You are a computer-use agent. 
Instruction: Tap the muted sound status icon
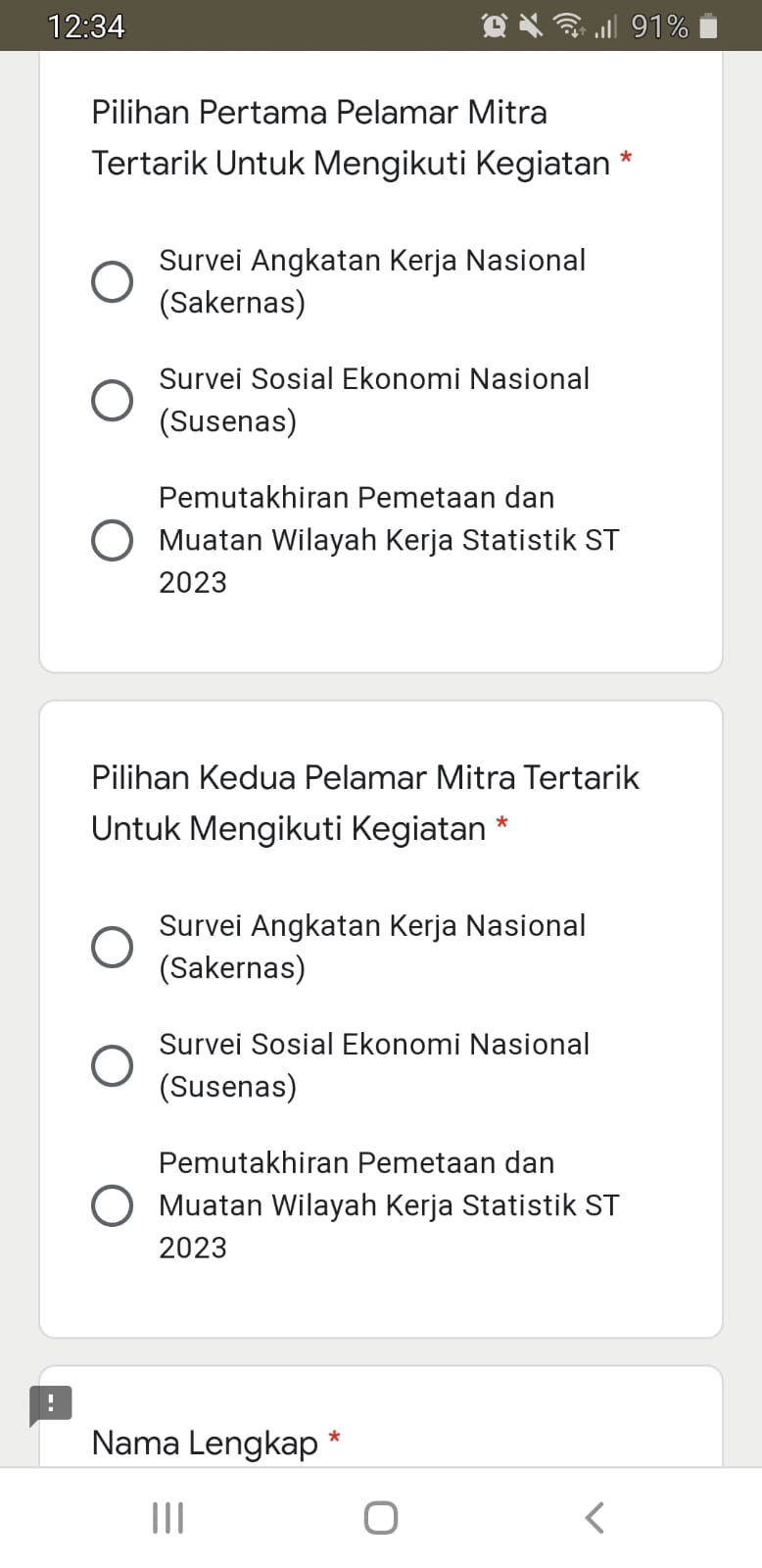[x=530, y=26]
